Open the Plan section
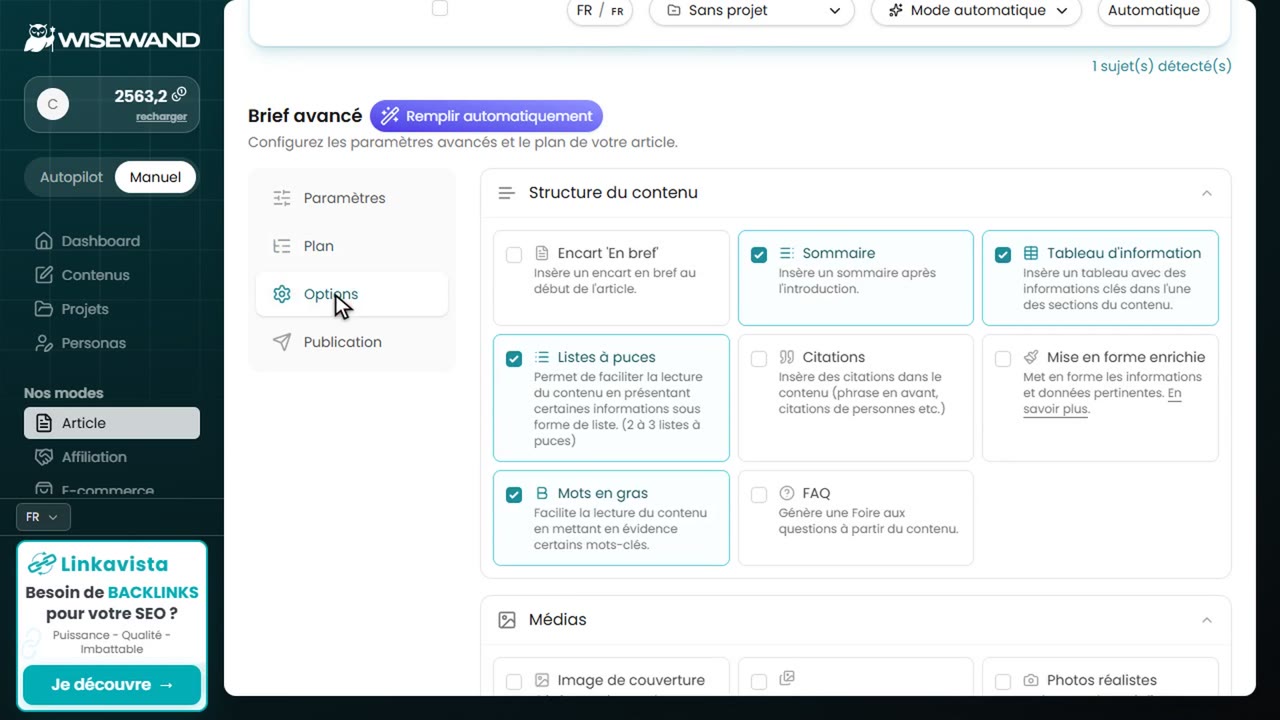Viewport: 1280px width, 720px height. [x=352, y=246]
